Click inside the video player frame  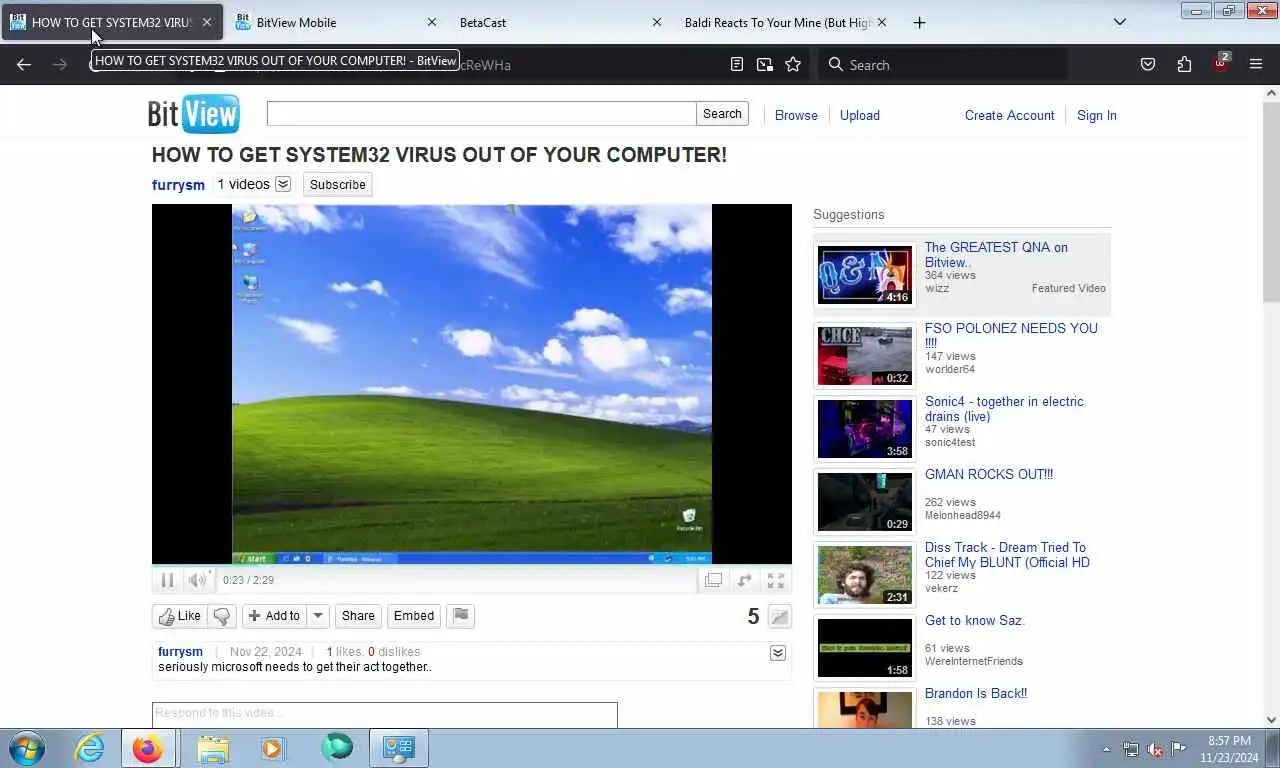point(472,384)
